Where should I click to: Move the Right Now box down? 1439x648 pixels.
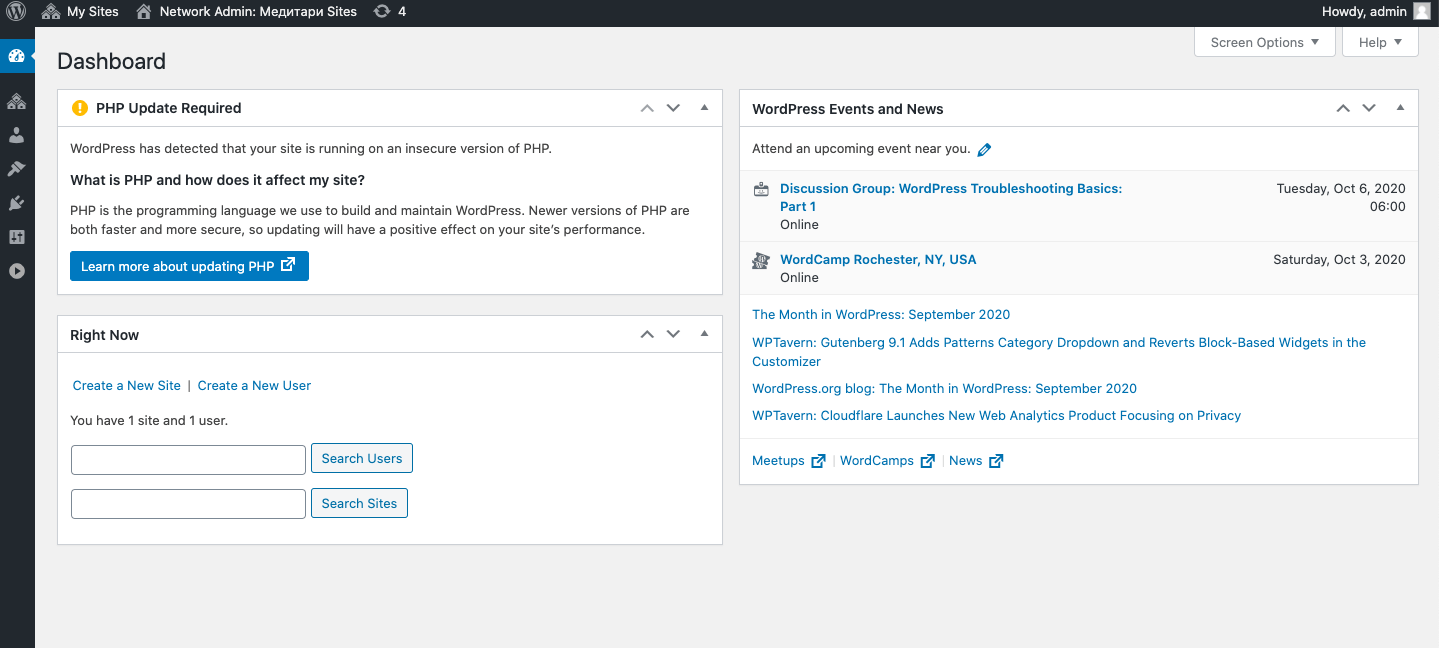pyautogui.click(x=673, y=334)
